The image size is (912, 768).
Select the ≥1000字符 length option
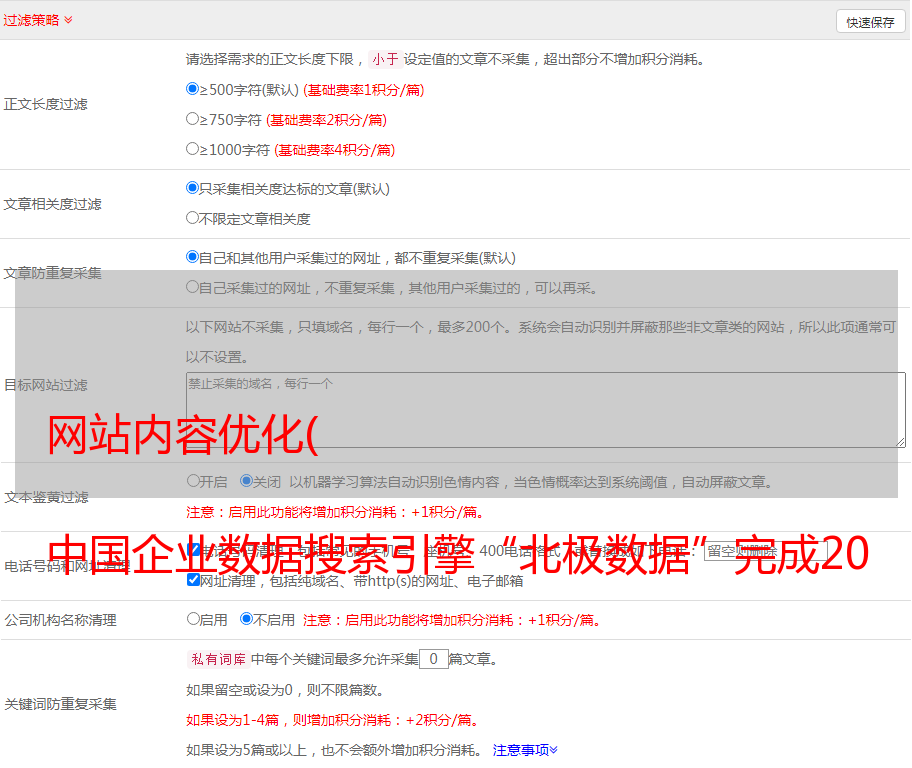(x=193, y=149)
